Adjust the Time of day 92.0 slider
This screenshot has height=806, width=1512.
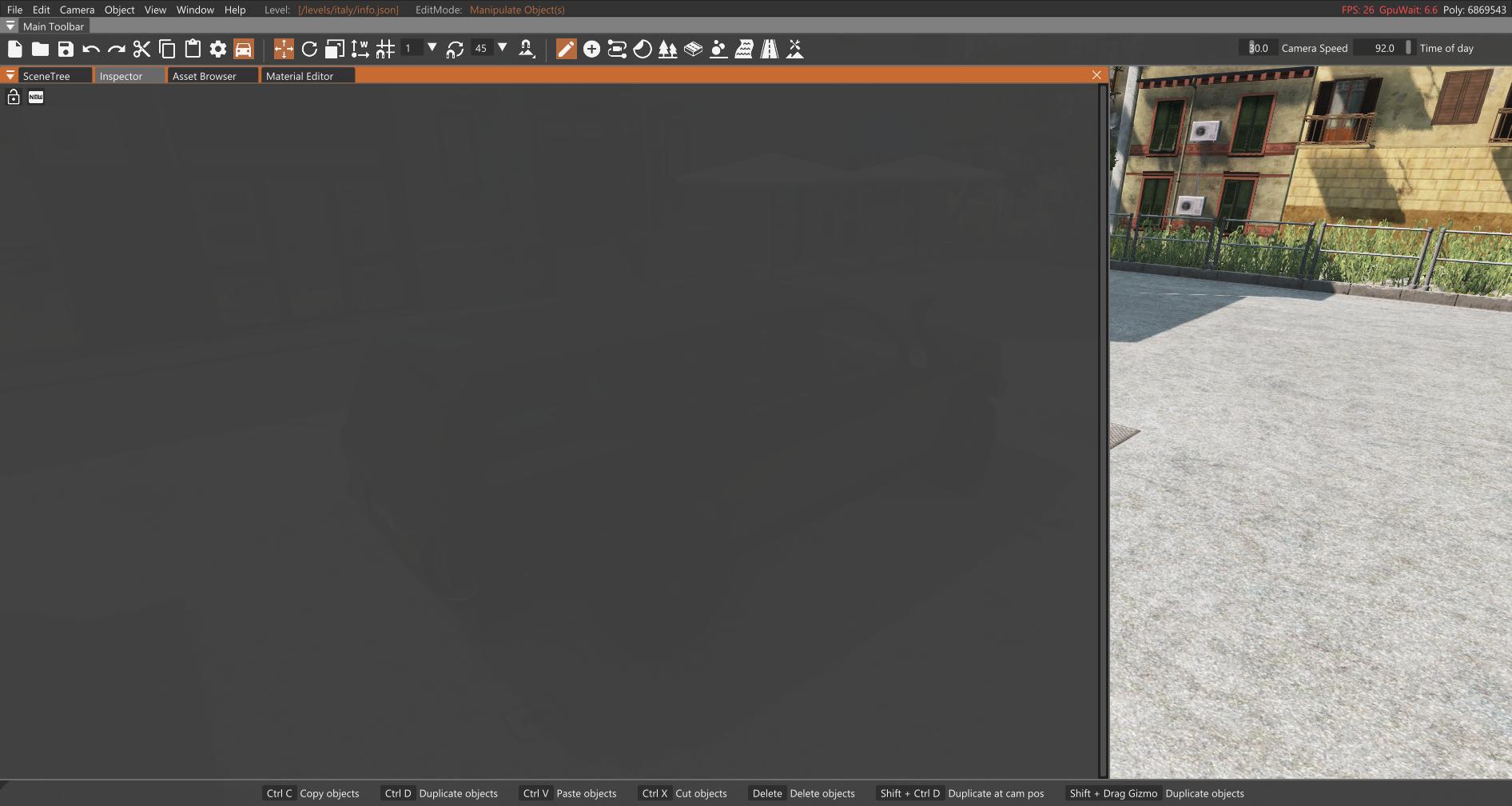[1385, 48]
